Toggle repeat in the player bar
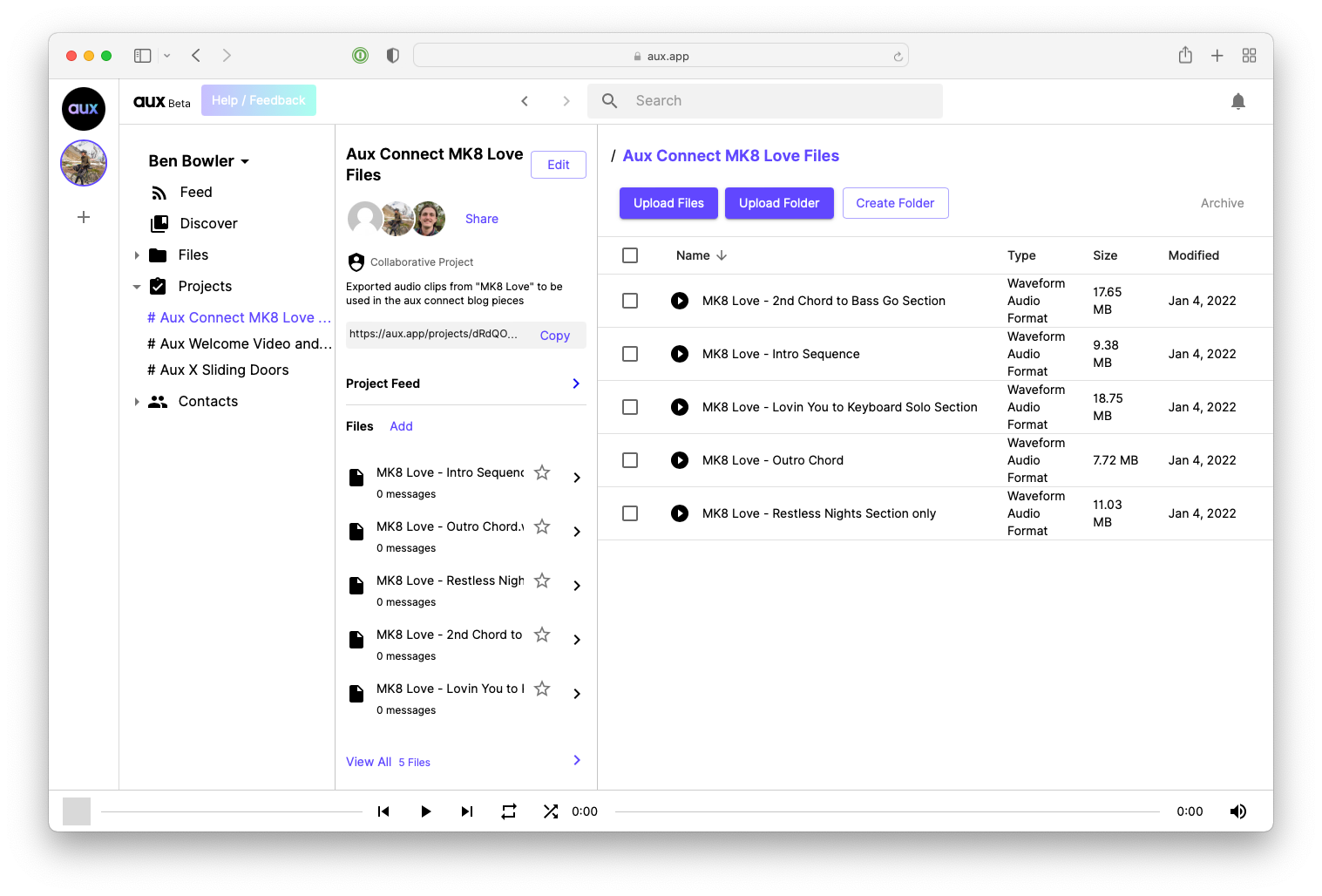Screen dimensions: 1322x896 [x=509, y=811]
